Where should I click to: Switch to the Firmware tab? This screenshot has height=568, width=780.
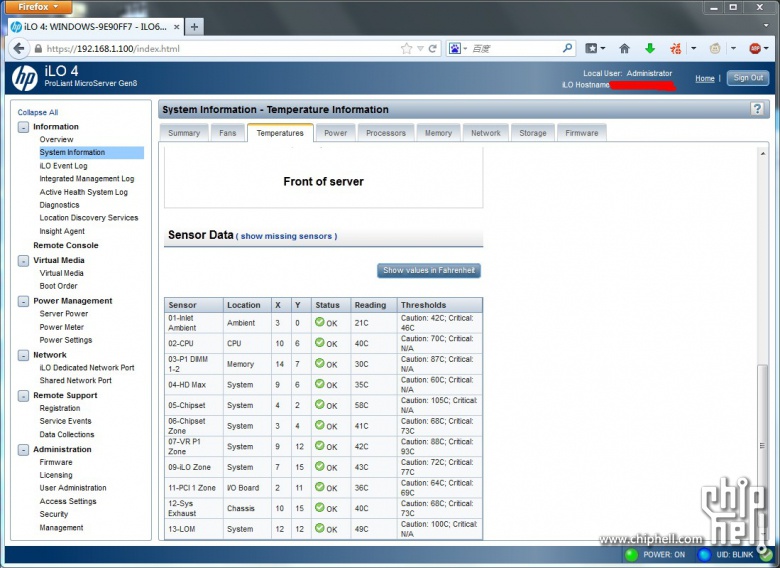click(582, 133)
